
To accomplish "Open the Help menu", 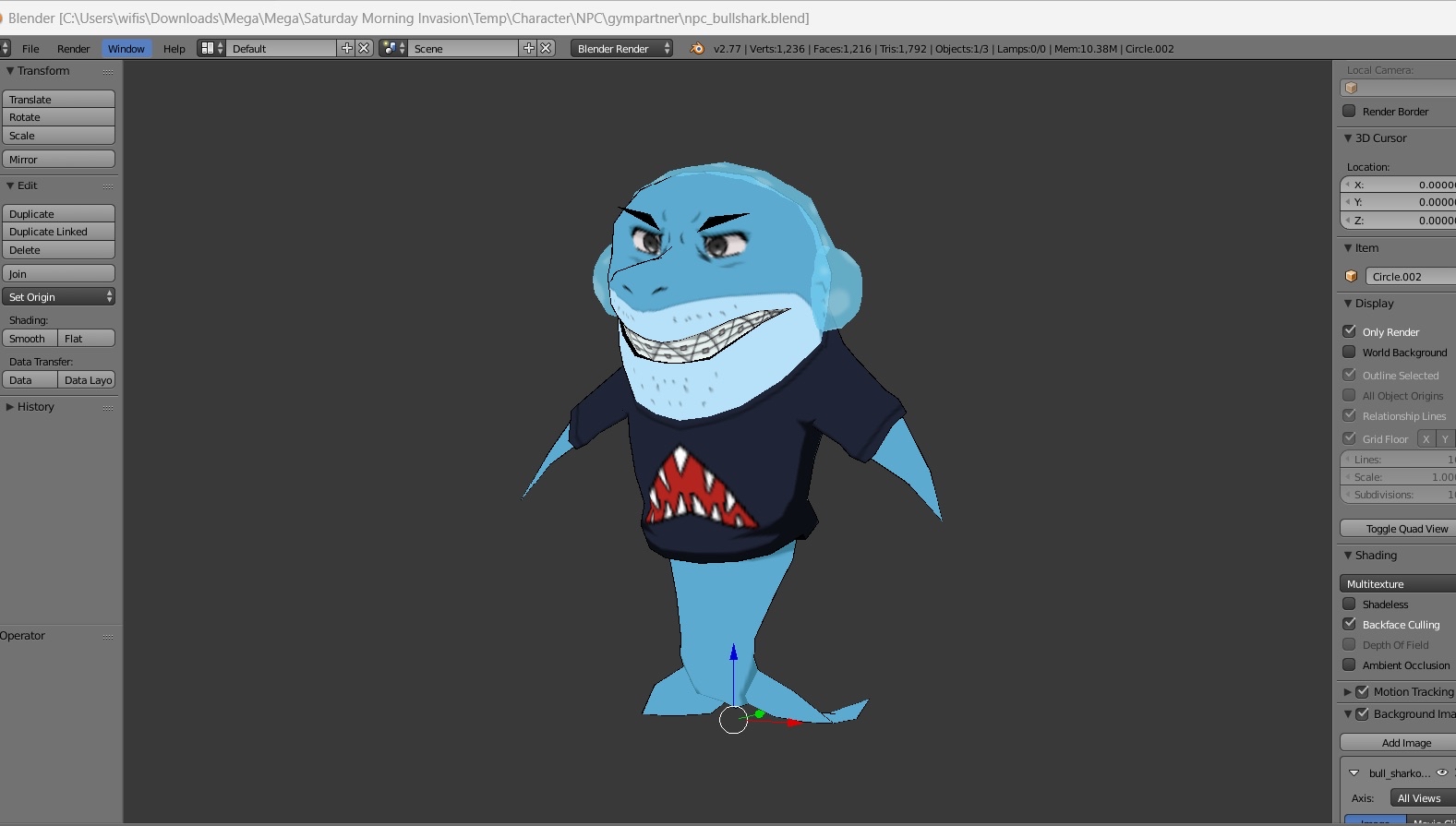I will pos(174,49).
